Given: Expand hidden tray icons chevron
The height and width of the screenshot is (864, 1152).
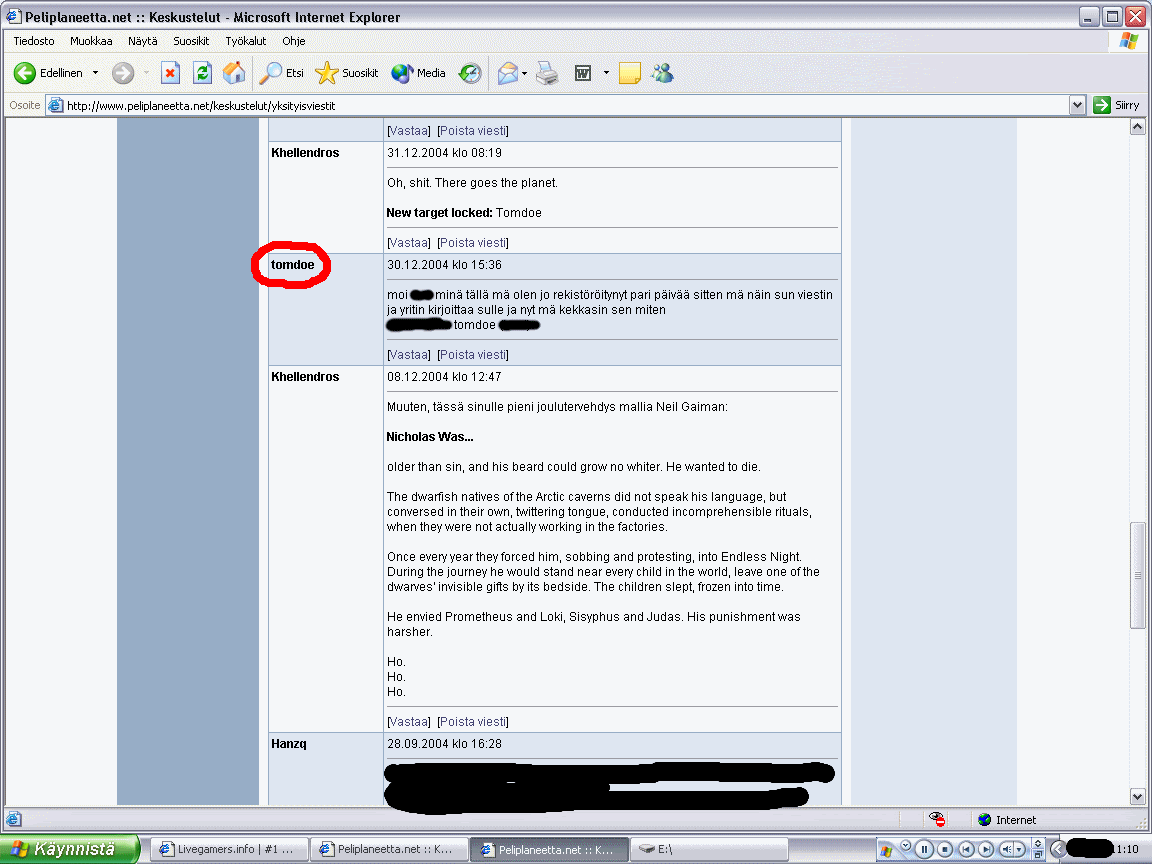Looking at the screenshot, I should point(1057,849).
